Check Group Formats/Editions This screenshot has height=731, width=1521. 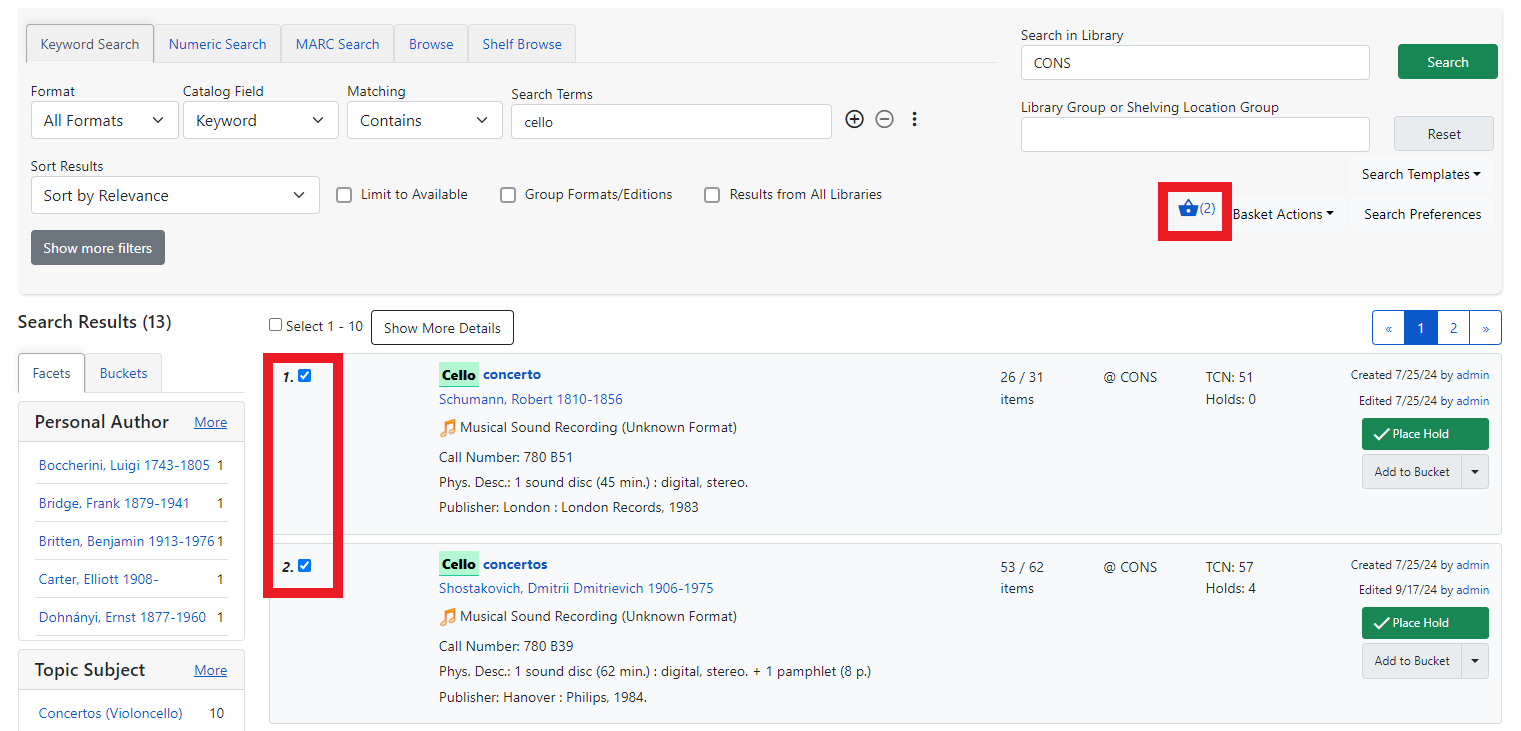point(508,194)
